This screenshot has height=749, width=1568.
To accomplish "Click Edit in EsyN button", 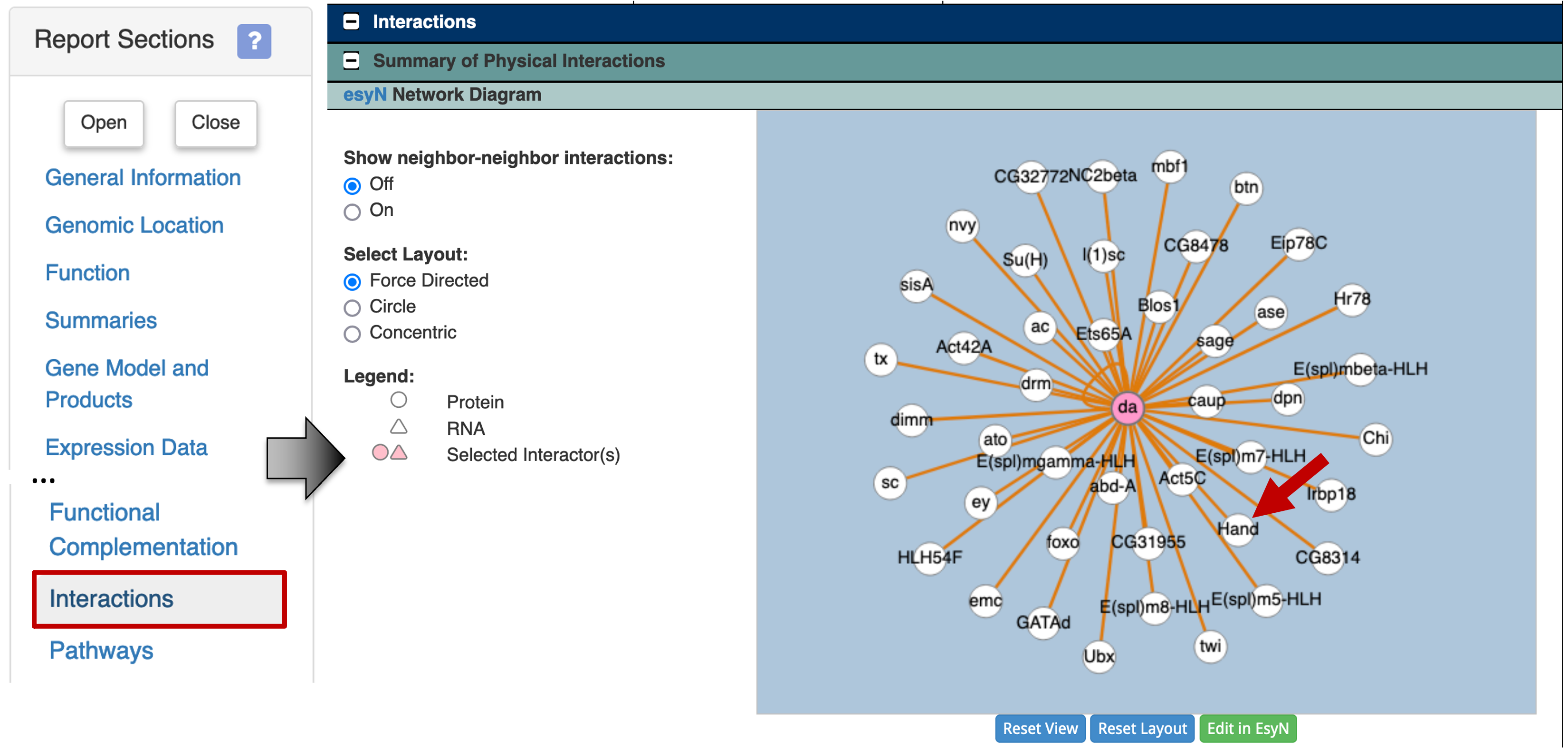I will [1248, 728].
